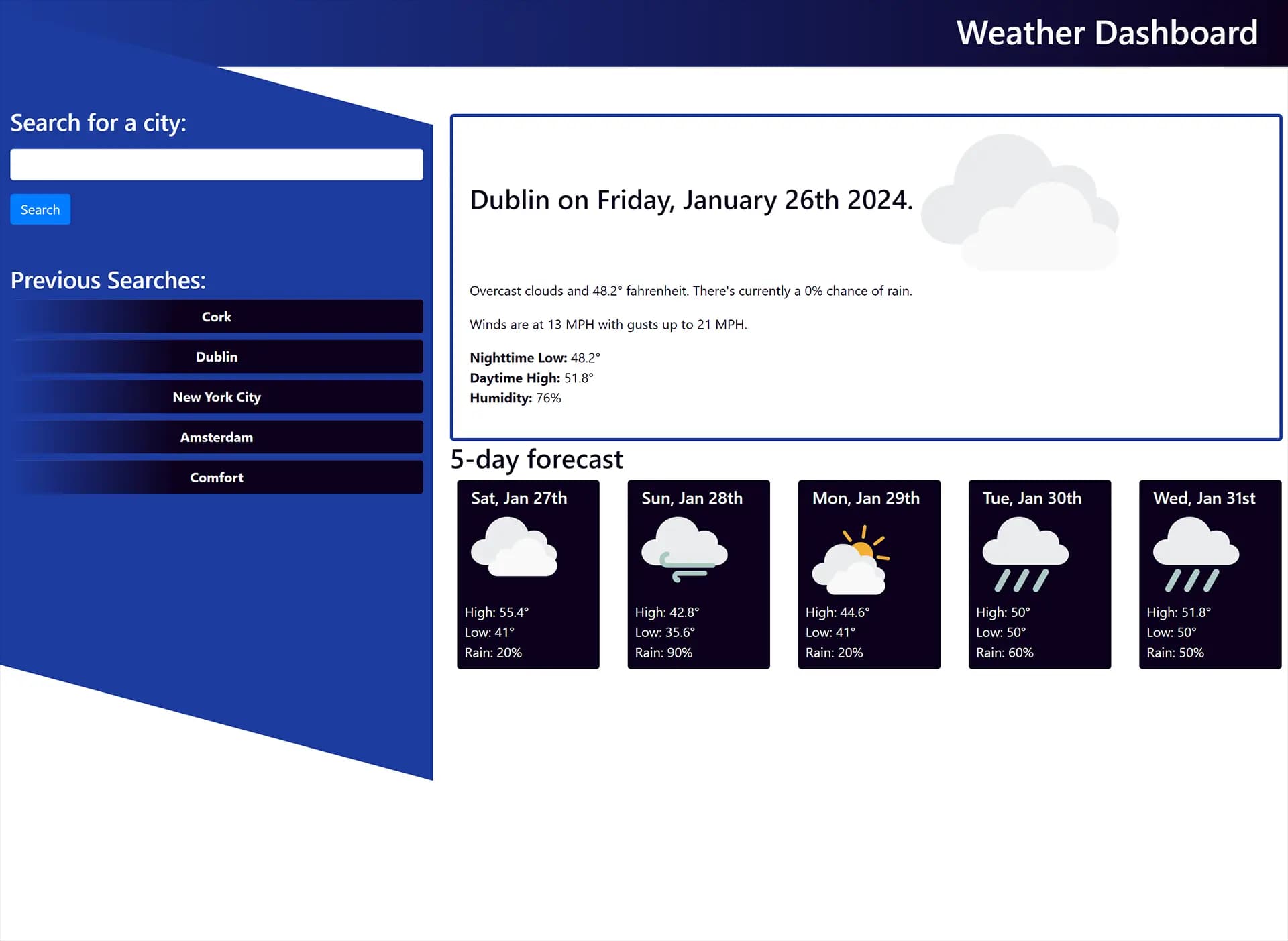Viewport: 1288px width, 941px height.
Task: Click the Cork previous search icon button
Action: pos(216,316)
